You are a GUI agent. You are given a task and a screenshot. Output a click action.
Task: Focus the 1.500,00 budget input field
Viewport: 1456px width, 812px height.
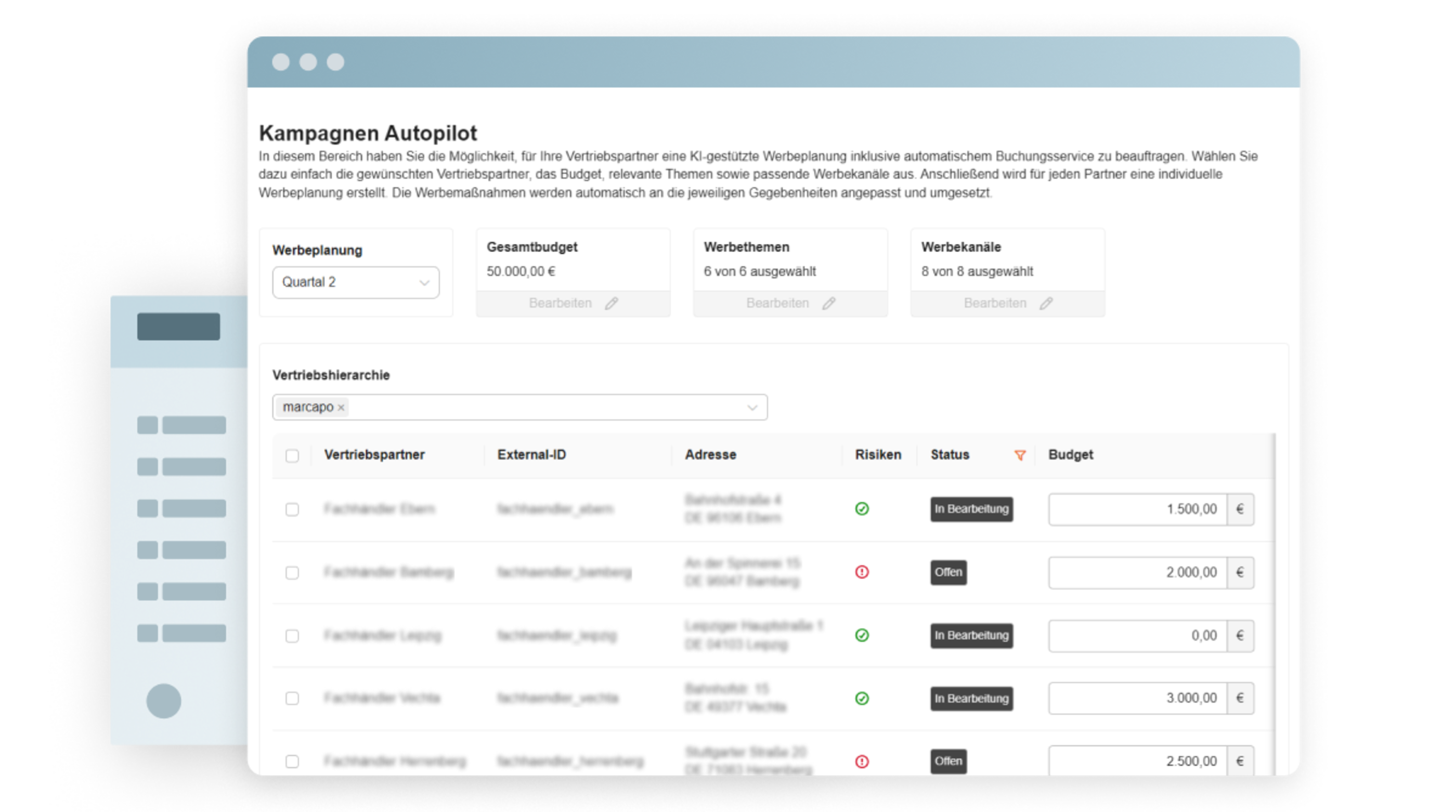point(1137,509)
